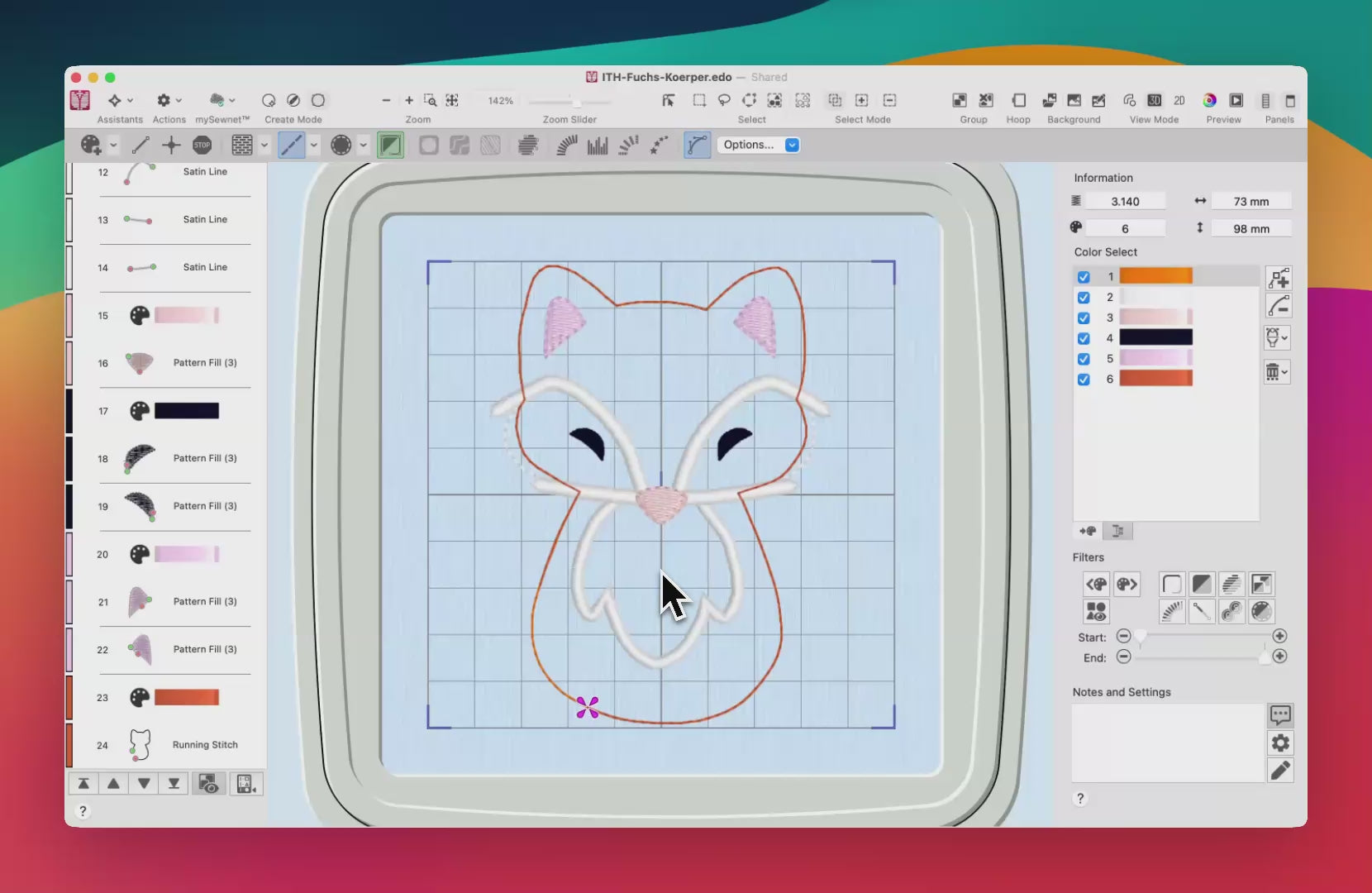This screenshot has height=893, width=1372.
Task: Disable the checkbox for color 6
Action: [1084, 380]
